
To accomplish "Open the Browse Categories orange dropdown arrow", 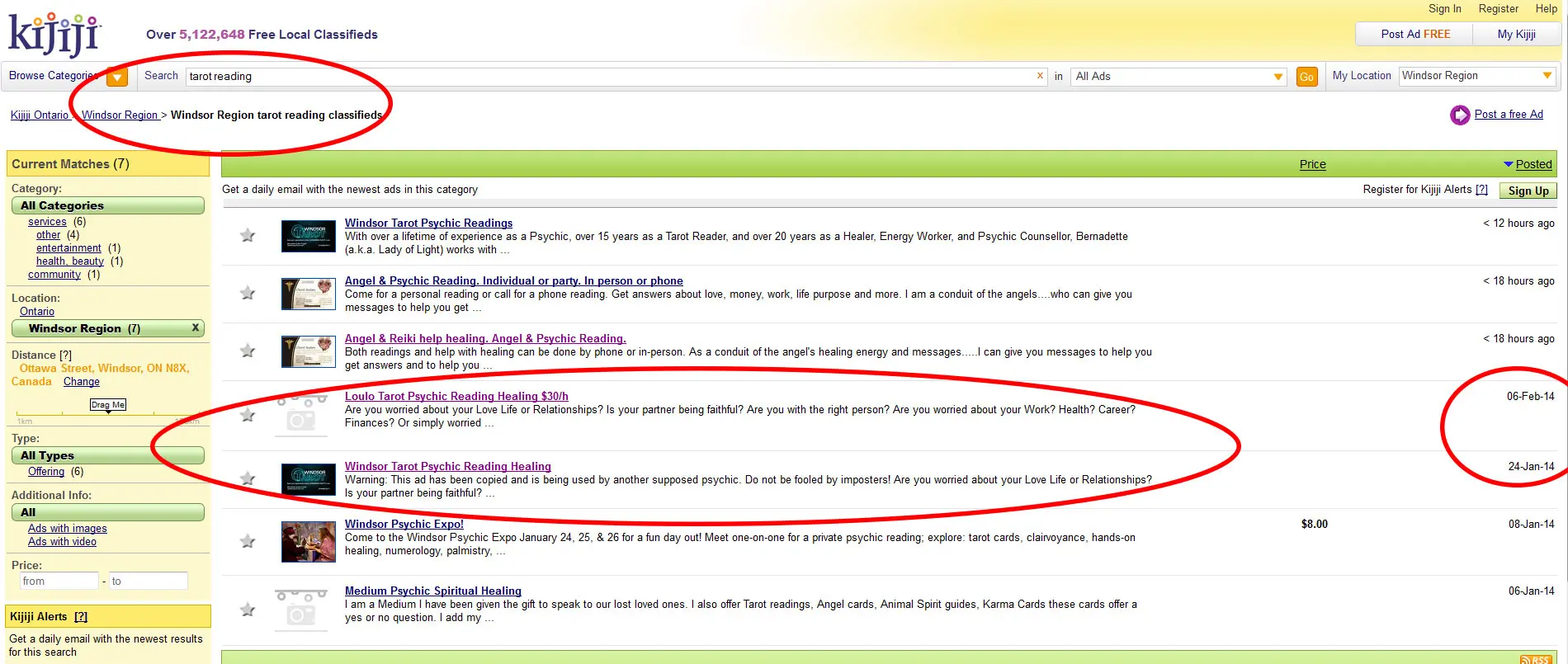I will coord(117,77).
